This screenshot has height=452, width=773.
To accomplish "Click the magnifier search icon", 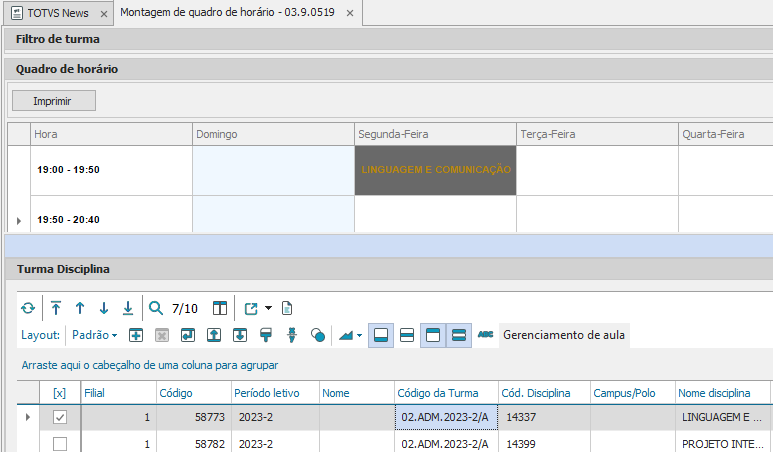I will tap(156, 308).
